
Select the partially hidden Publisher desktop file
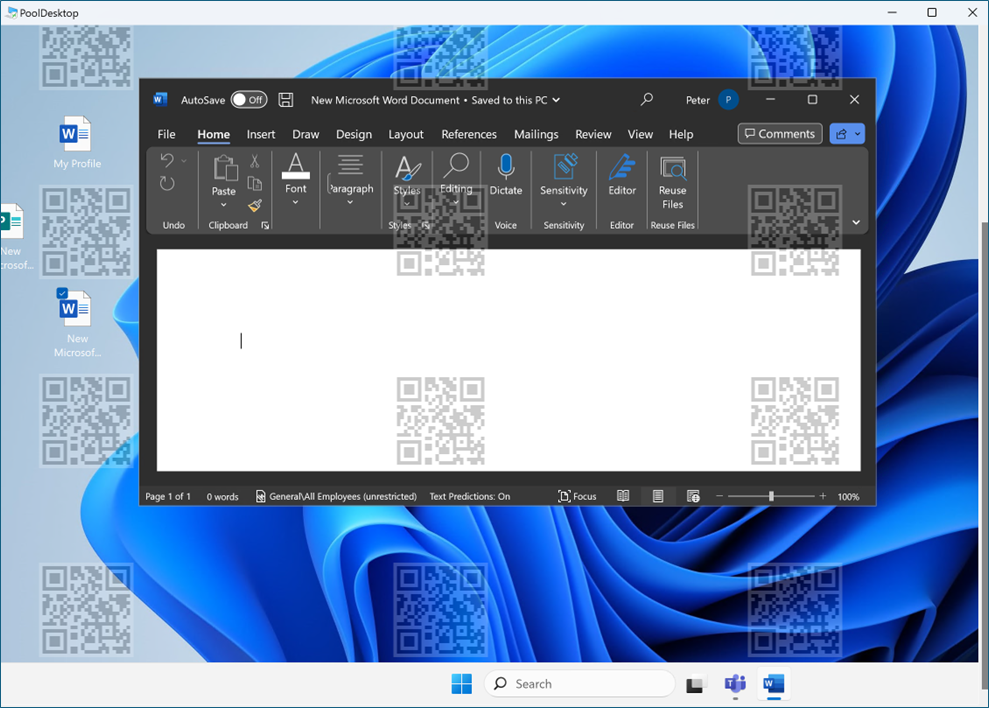pos(13,237)
